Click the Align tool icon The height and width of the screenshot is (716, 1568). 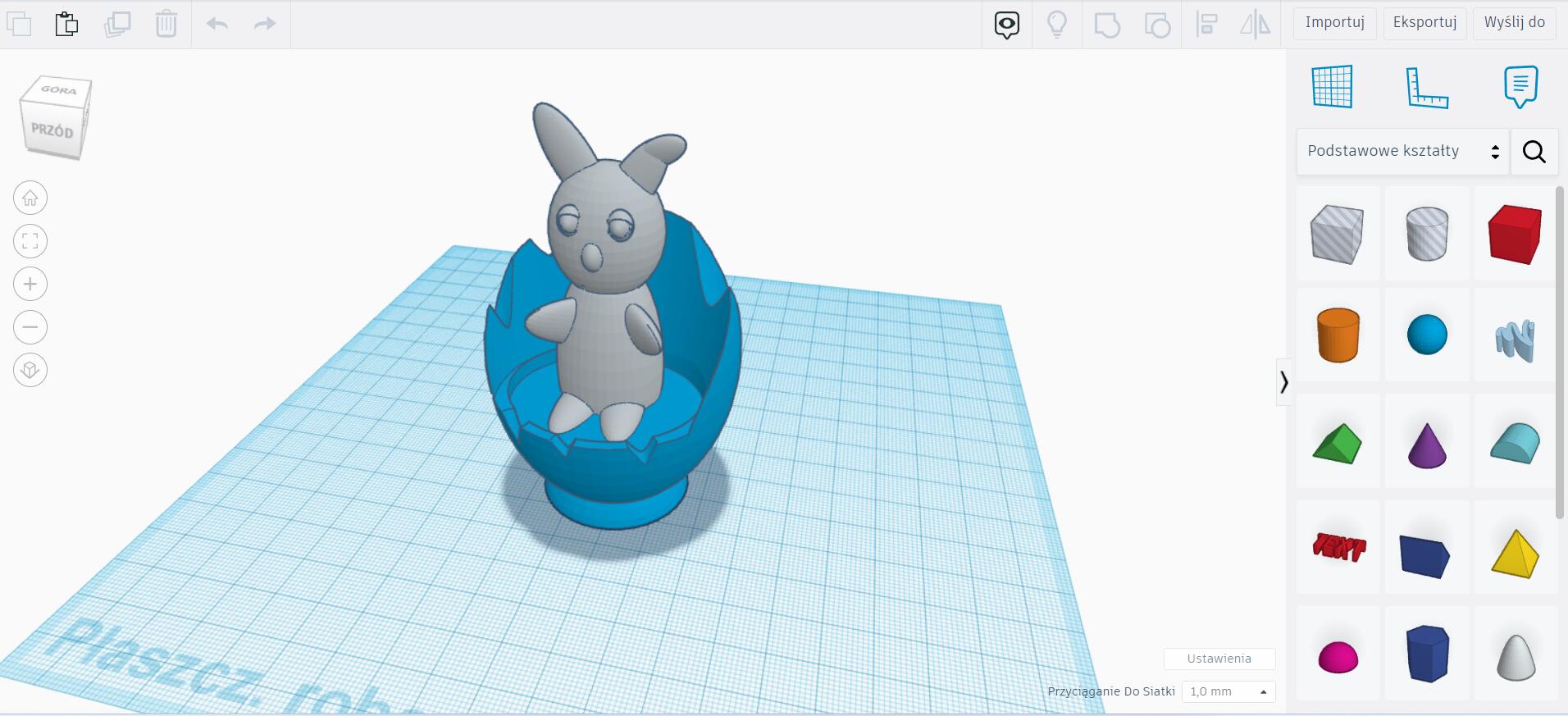tap(1206, 24)
